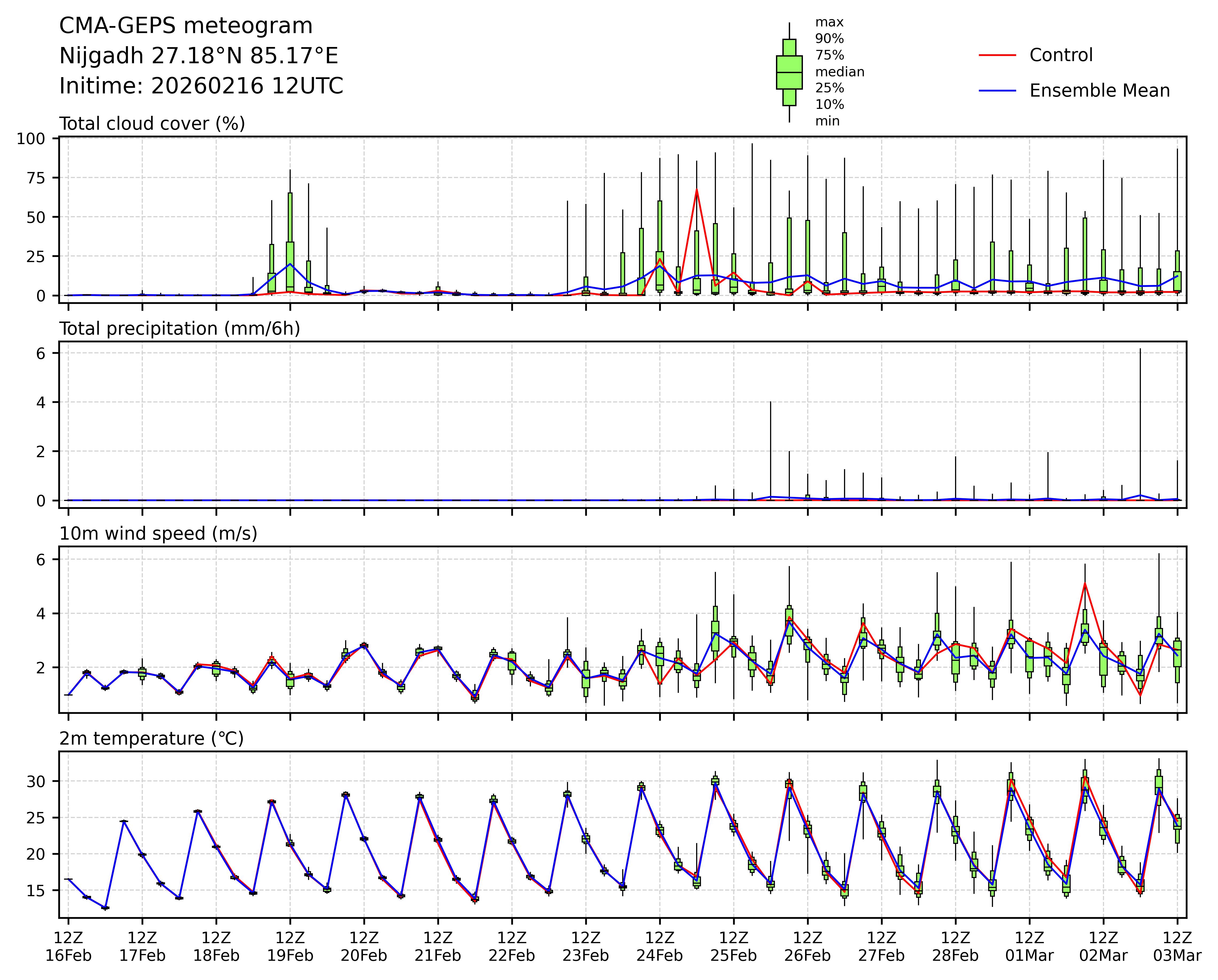Click the Total precipitation panel title
The height and width of the screenshot is (980, 1218).
click(x=180, y=329)
